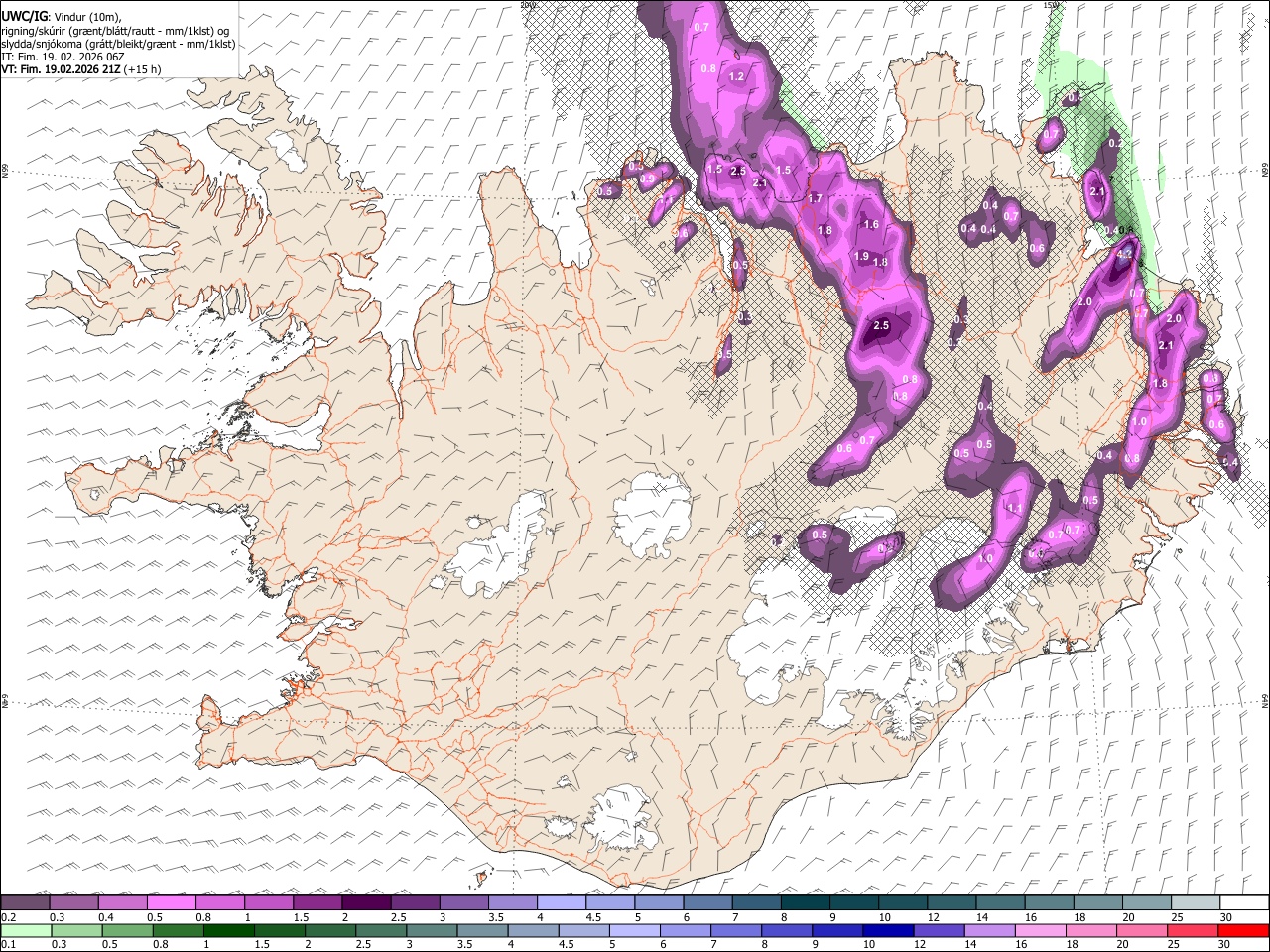Select the '0.1' label in the bottom legend
This screenshot has width=1270, height=952.
tap(9, 944)
